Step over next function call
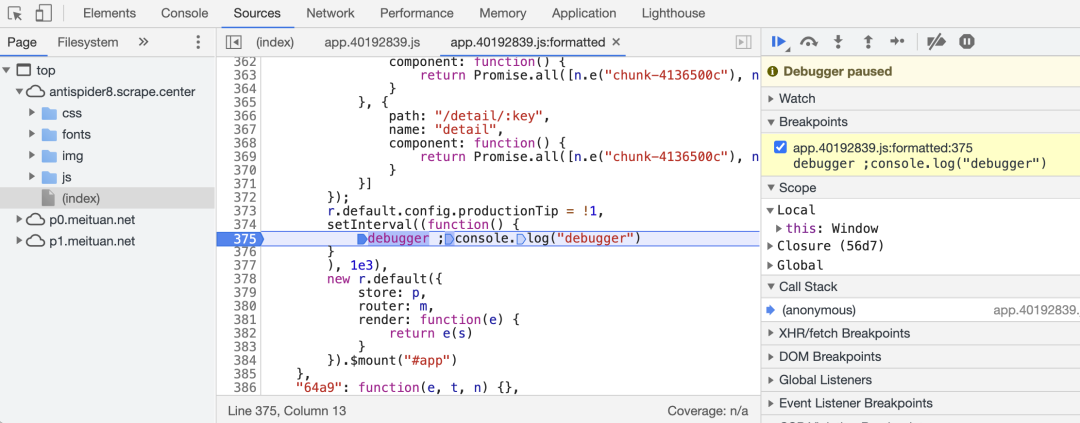The height and width of the screenshot is (423, 1080). (809, 42)
